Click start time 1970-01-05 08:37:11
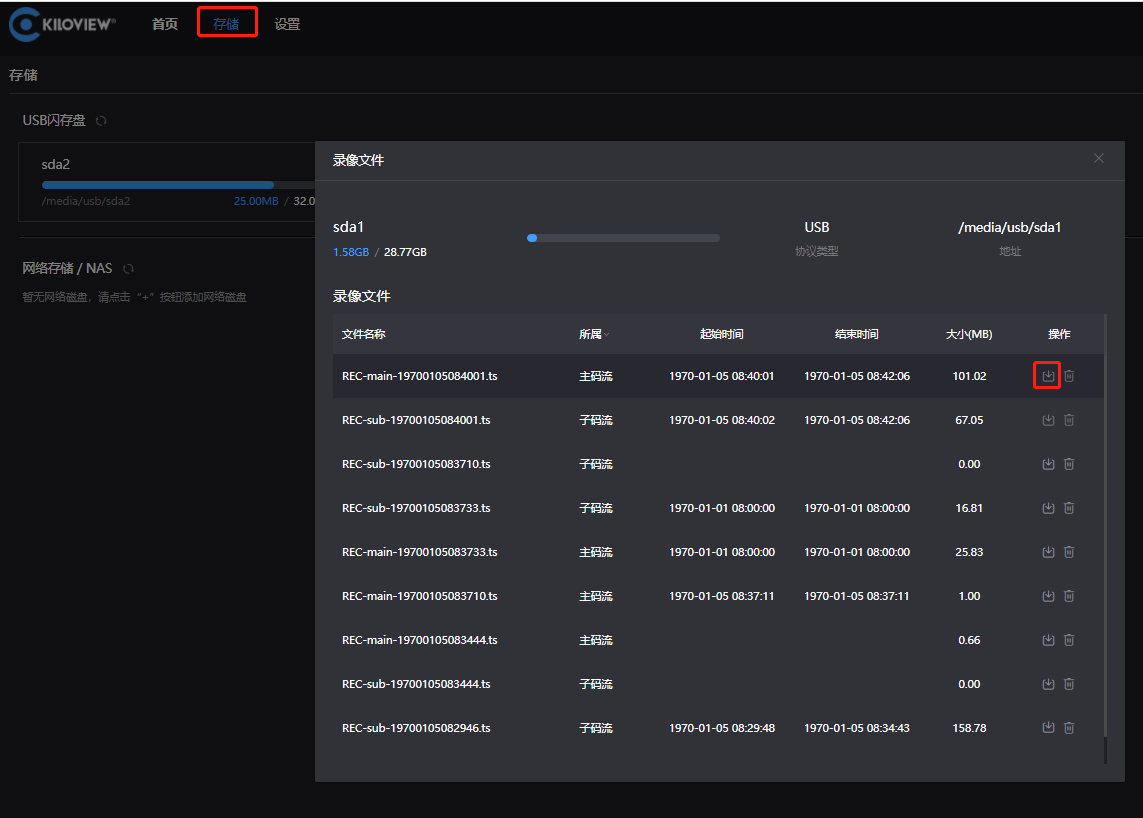Viewport: 1143px width, 818px height. point(722,596)
